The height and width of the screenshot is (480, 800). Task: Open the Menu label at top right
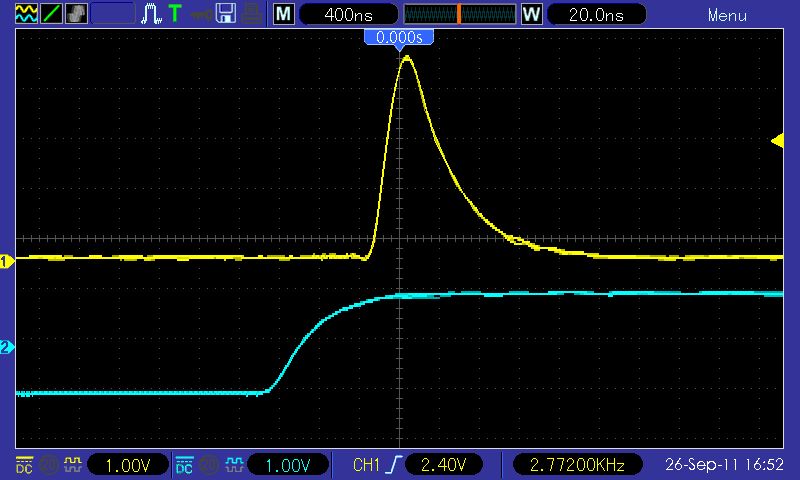[x=727, y=15]
